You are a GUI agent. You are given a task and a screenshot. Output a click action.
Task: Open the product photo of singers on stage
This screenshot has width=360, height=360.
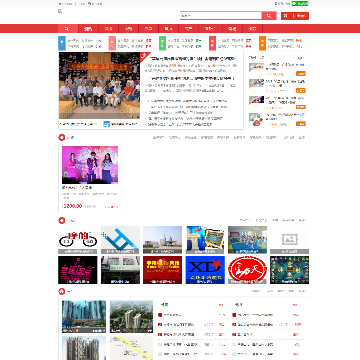click(x=90, y=165)
